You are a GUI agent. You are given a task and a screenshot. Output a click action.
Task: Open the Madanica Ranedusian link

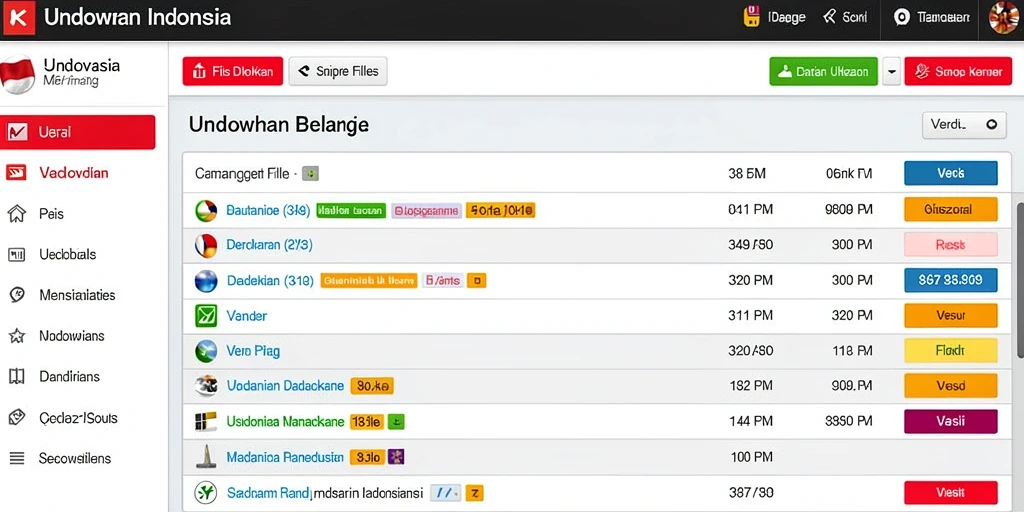(285, 457)
